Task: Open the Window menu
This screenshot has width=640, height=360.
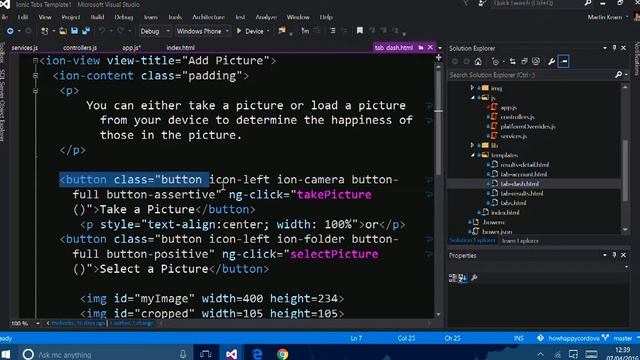Action: 298,17
